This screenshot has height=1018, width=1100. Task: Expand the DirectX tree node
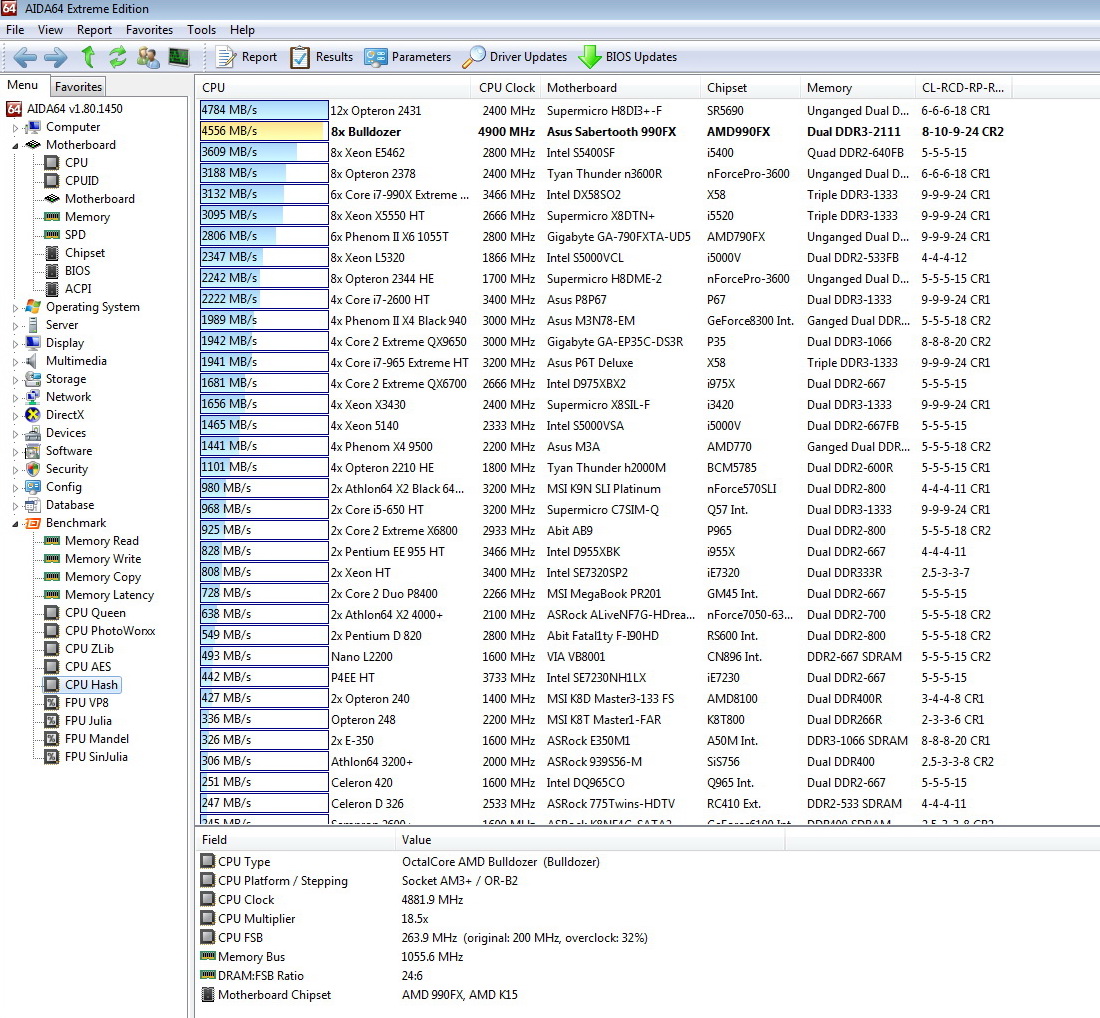(x=15, y=415)
